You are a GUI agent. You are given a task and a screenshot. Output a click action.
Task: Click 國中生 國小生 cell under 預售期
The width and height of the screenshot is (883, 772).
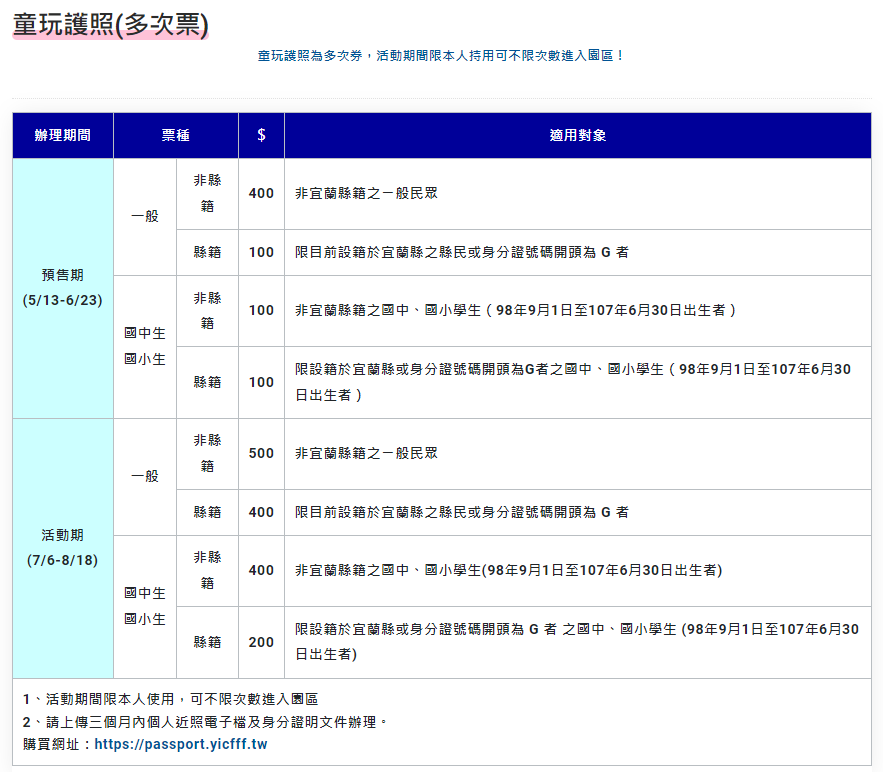145,346
